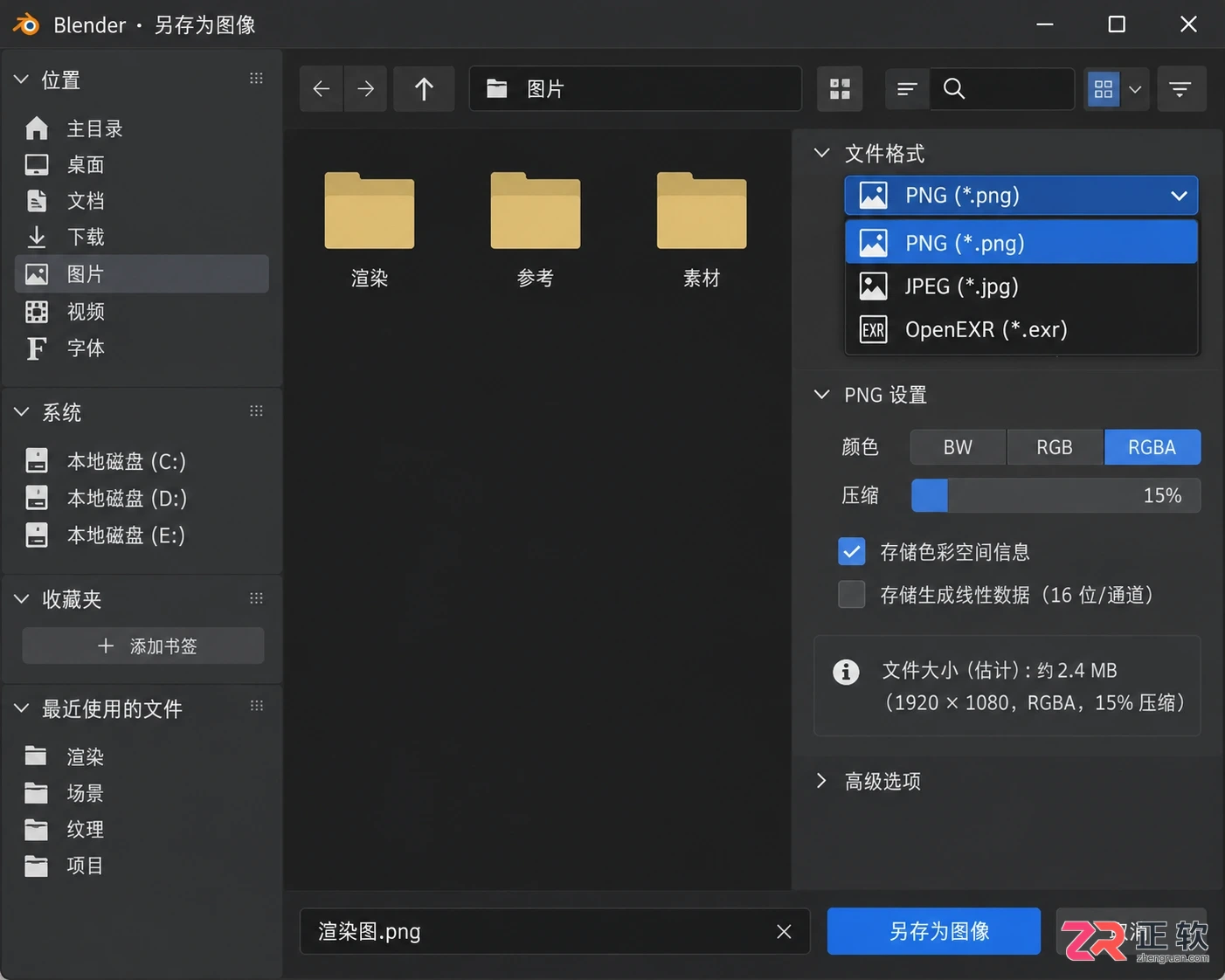
Task: Adjust the 压缩 15% slider
Action: [x=1055, y=495]
